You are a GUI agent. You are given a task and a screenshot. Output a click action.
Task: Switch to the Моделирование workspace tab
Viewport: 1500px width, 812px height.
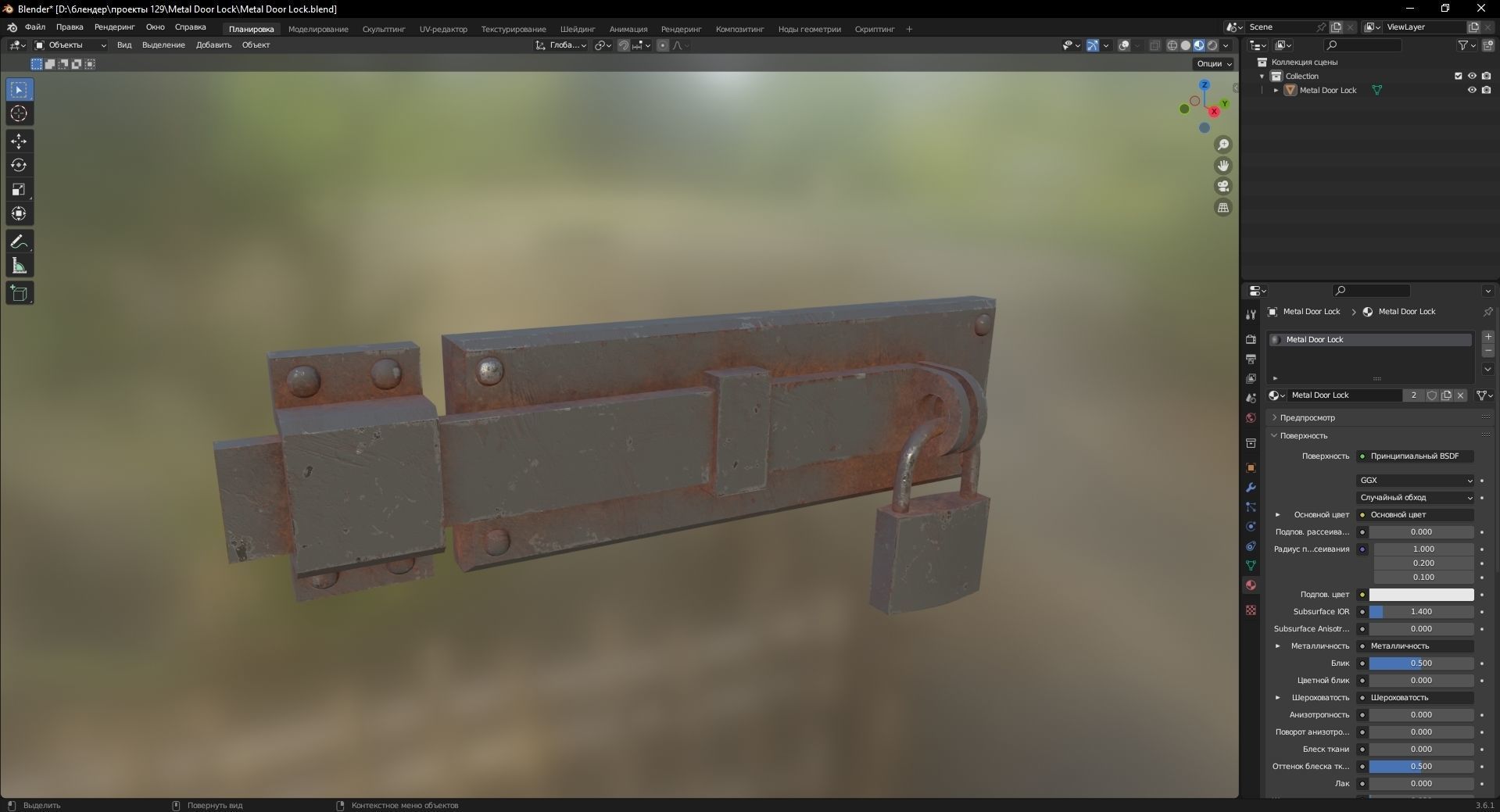pos(318,29)
